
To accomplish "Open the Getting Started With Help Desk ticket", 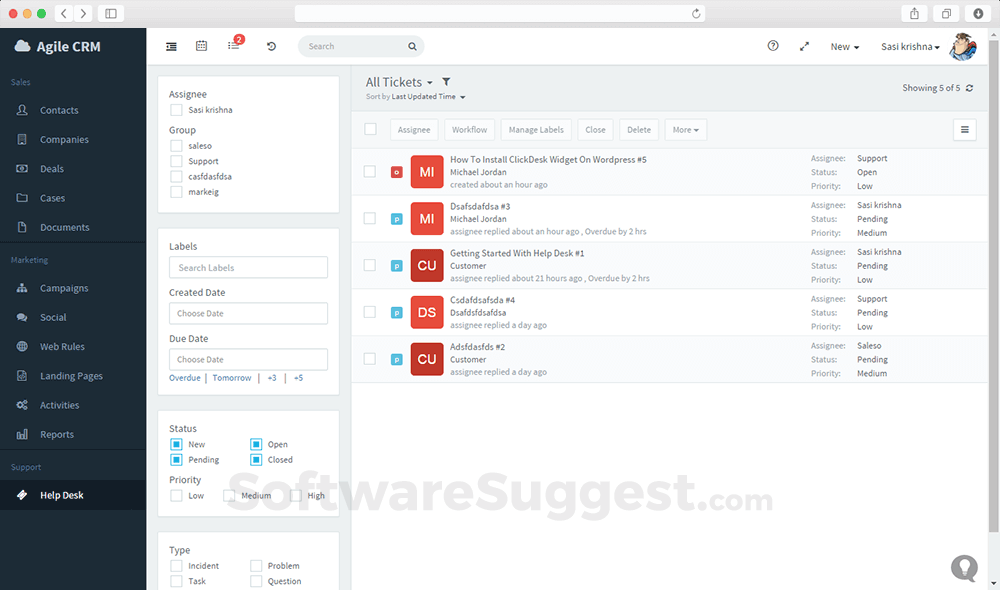I will [517, 253].
